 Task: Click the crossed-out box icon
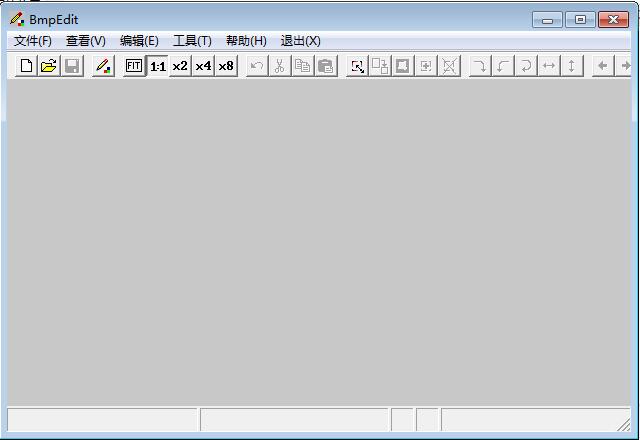pos(449,66)
